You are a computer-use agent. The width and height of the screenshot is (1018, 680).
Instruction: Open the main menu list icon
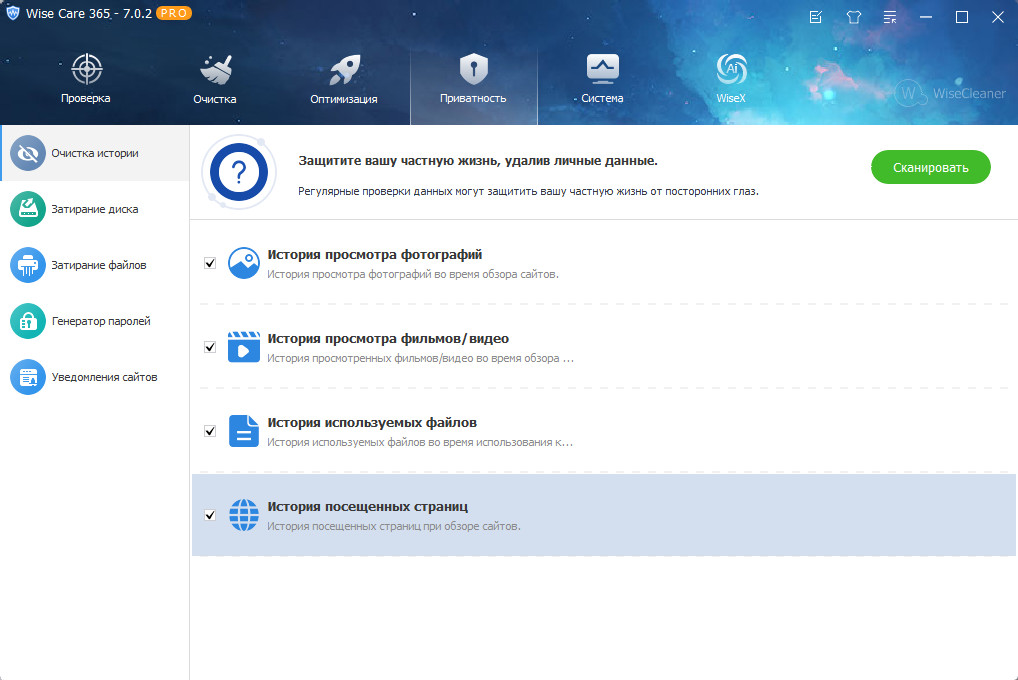click(890, 17)
